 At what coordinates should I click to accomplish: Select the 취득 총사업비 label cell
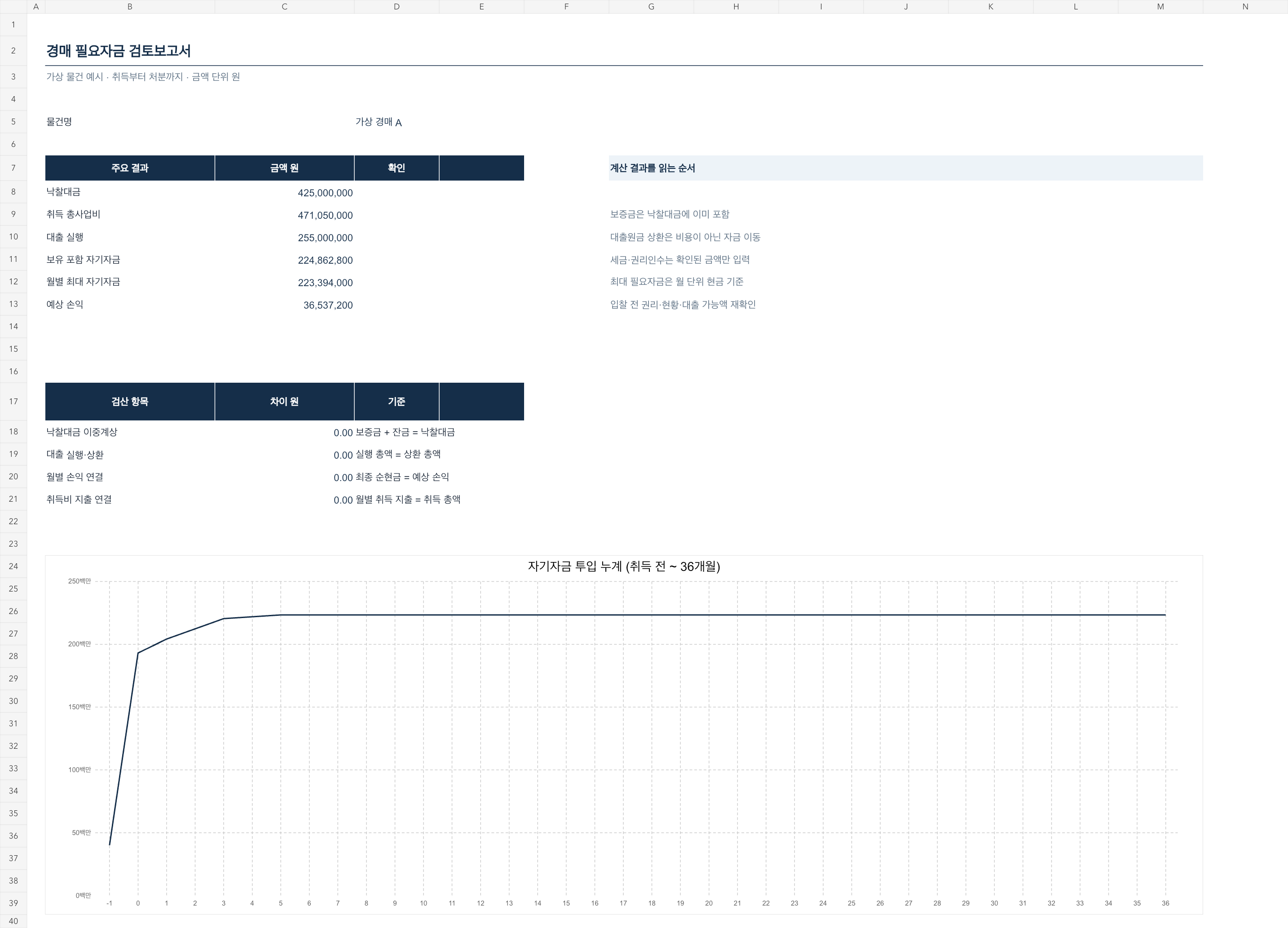coord(130,215)
